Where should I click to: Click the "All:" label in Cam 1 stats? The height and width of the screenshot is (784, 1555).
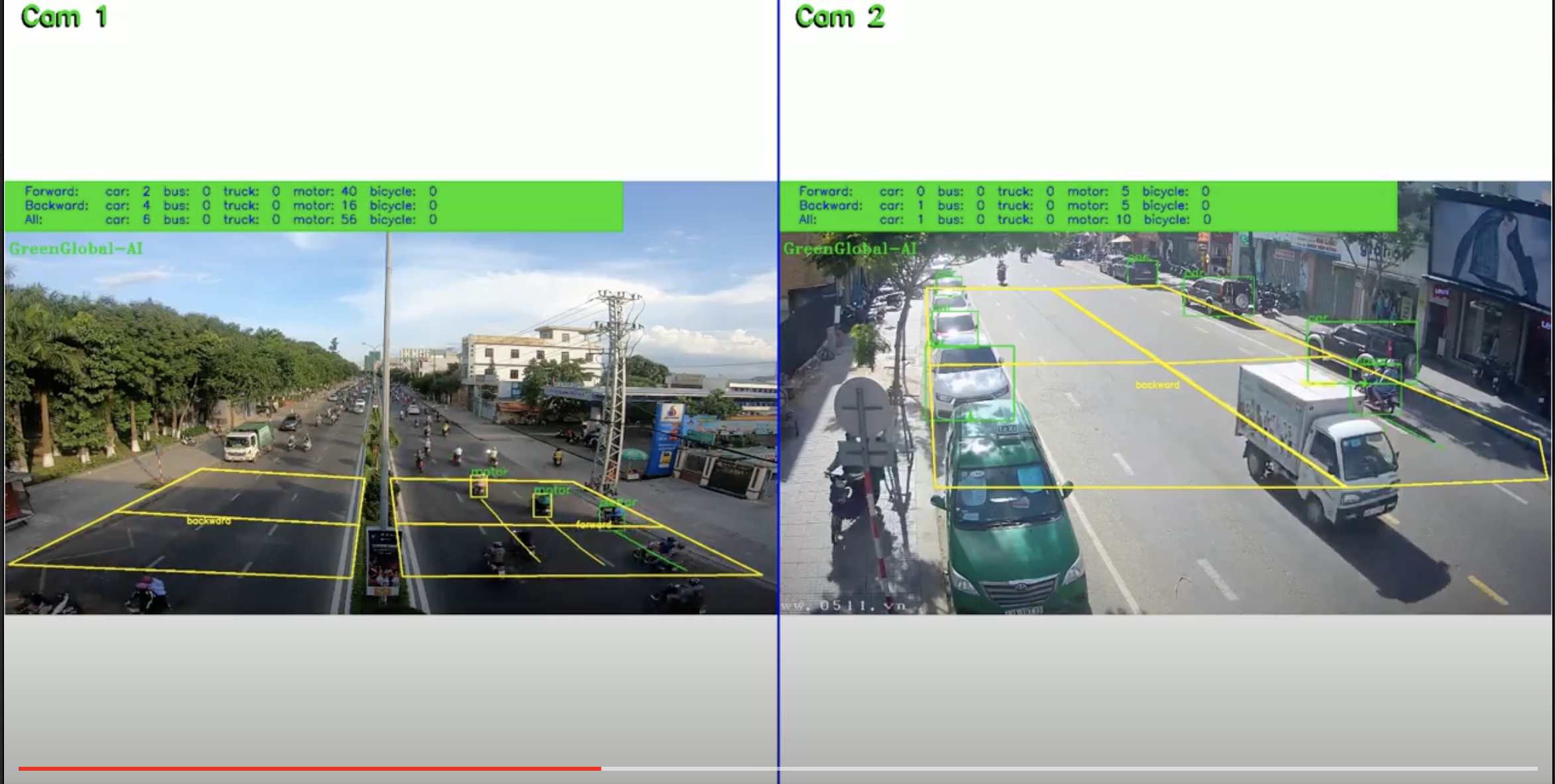(33, 220)
